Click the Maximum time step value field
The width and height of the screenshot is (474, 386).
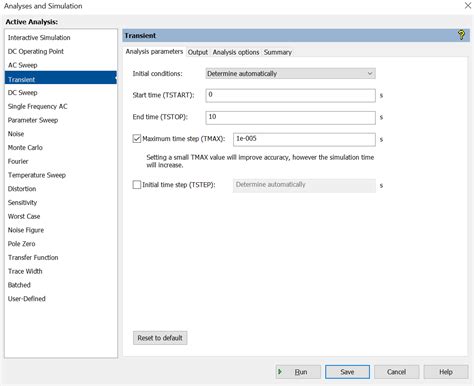304,139
